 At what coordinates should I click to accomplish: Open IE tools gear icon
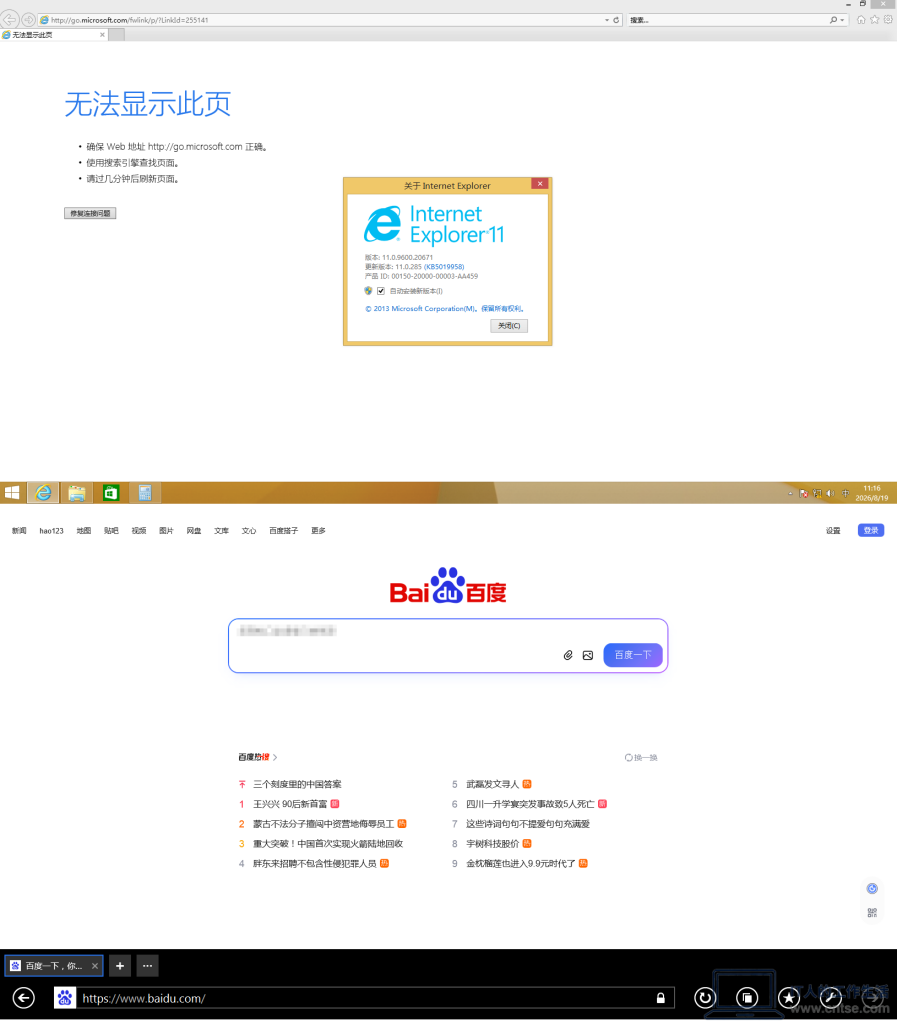888,20
